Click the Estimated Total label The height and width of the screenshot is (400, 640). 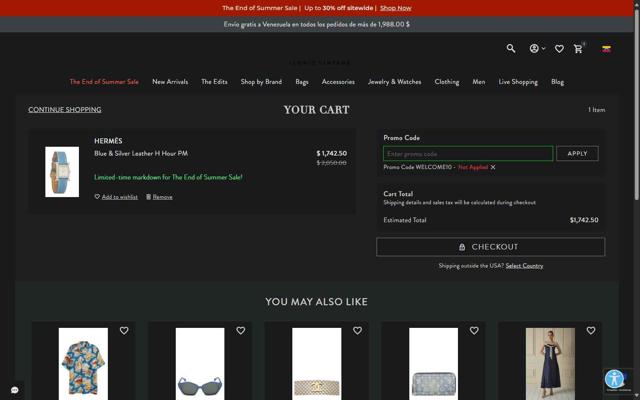(404, 220)
